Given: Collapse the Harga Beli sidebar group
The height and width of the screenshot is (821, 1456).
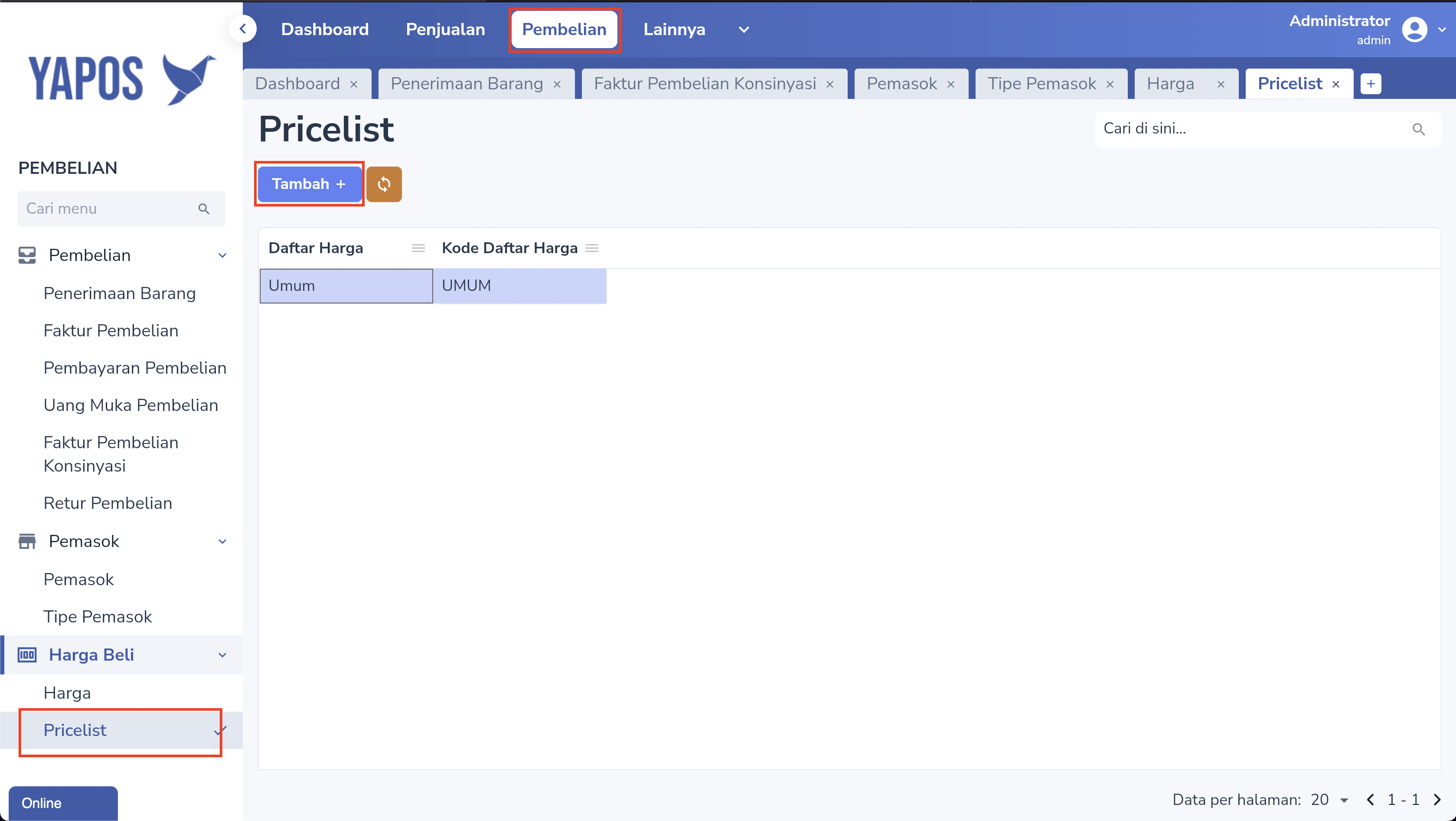Looking at the screenshot, I should [223, 655].
